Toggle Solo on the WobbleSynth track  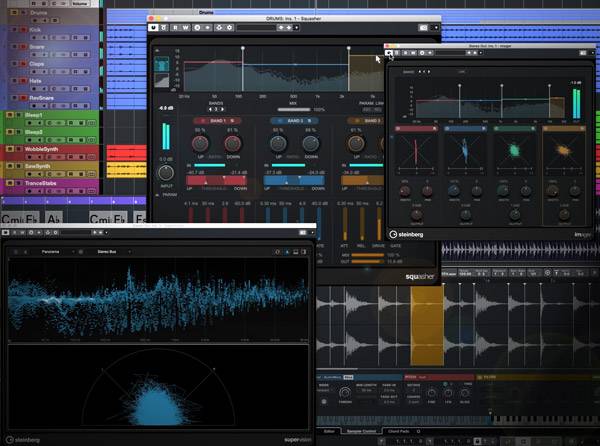[x=18, y=149]
